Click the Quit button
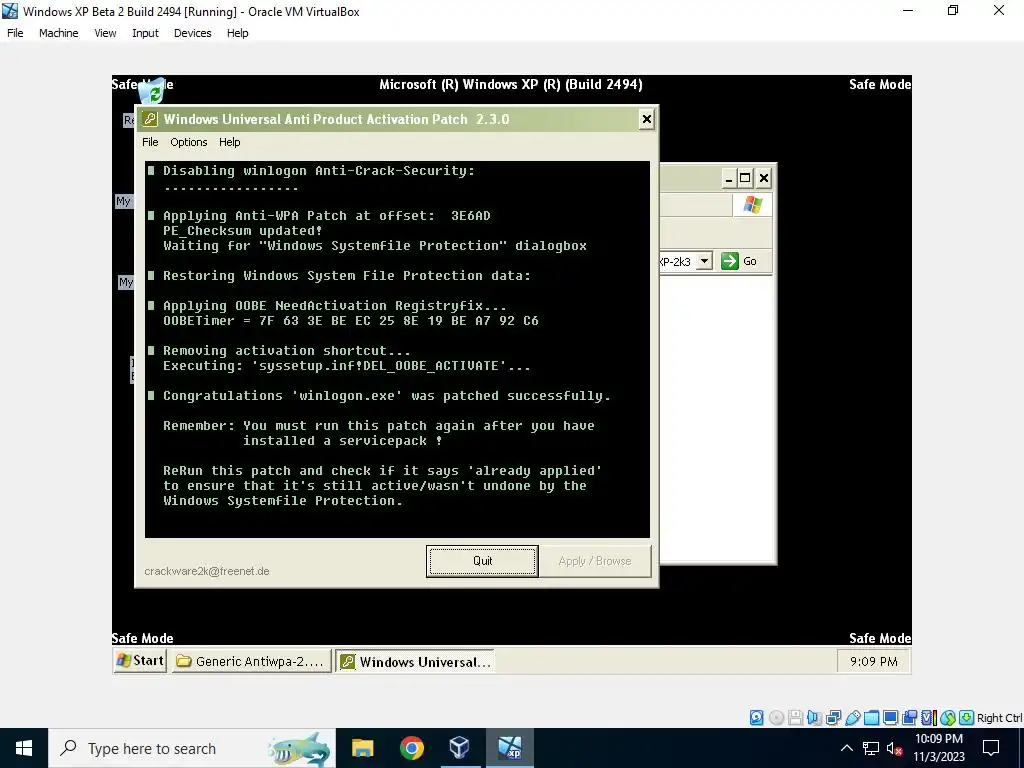This screenshot has height=768, width=1024. (483, 561)
